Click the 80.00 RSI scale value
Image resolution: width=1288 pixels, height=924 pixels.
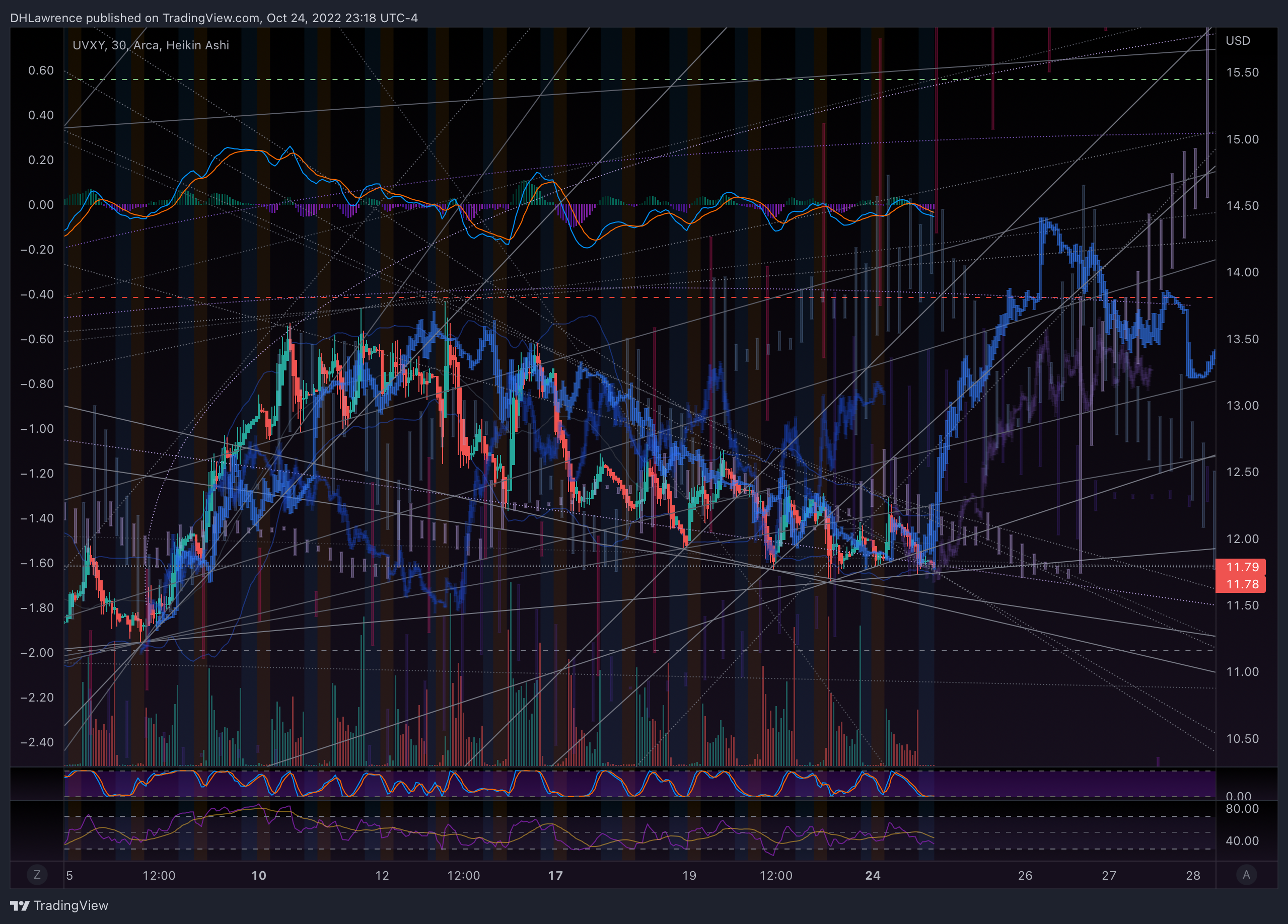click(x=1242, y=809)
